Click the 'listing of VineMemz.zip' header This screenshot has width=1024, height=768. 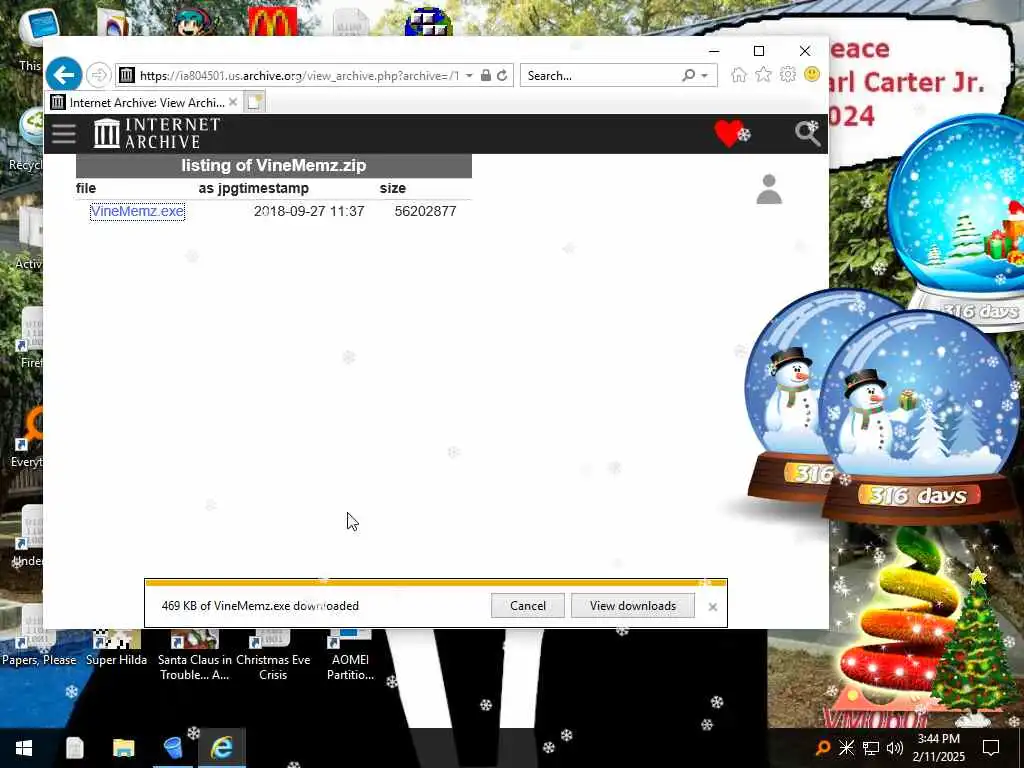(x=274, y=165)
